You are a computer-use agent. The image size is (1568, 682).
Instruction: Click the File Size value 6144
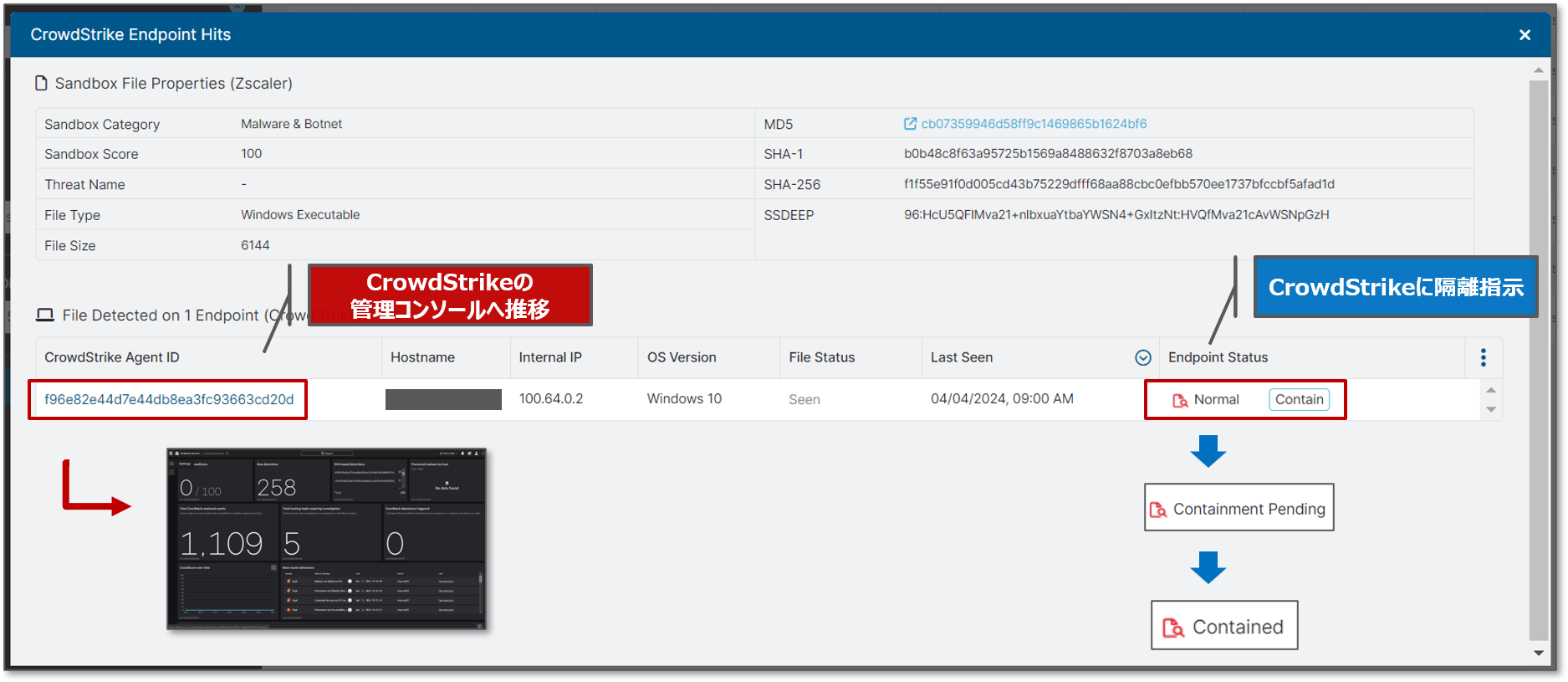click(255, 245)
